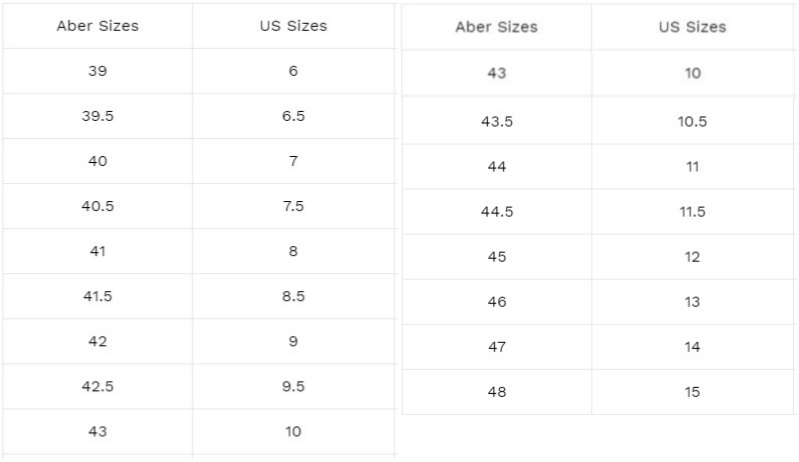Viewport: 799px width, 462px height.
Task: Click US size 9 cell
Action: tap(294, 341)
